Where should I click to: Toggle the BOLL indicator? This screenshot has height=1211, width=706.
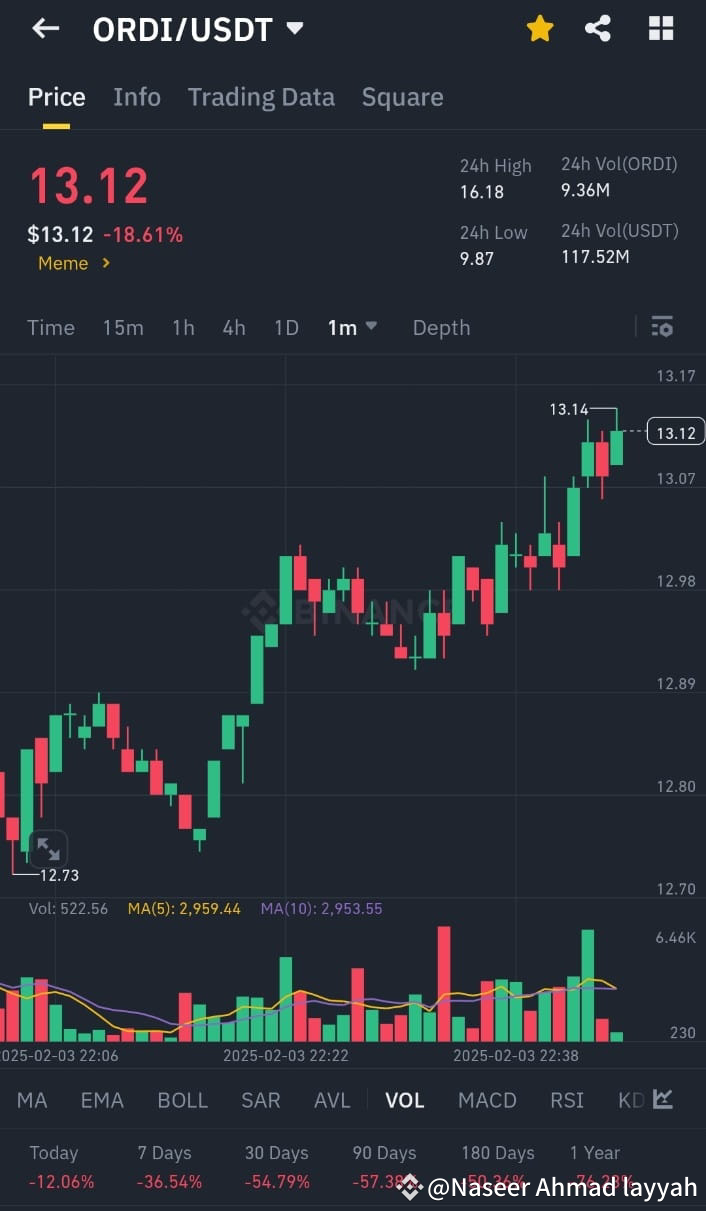183,1100
